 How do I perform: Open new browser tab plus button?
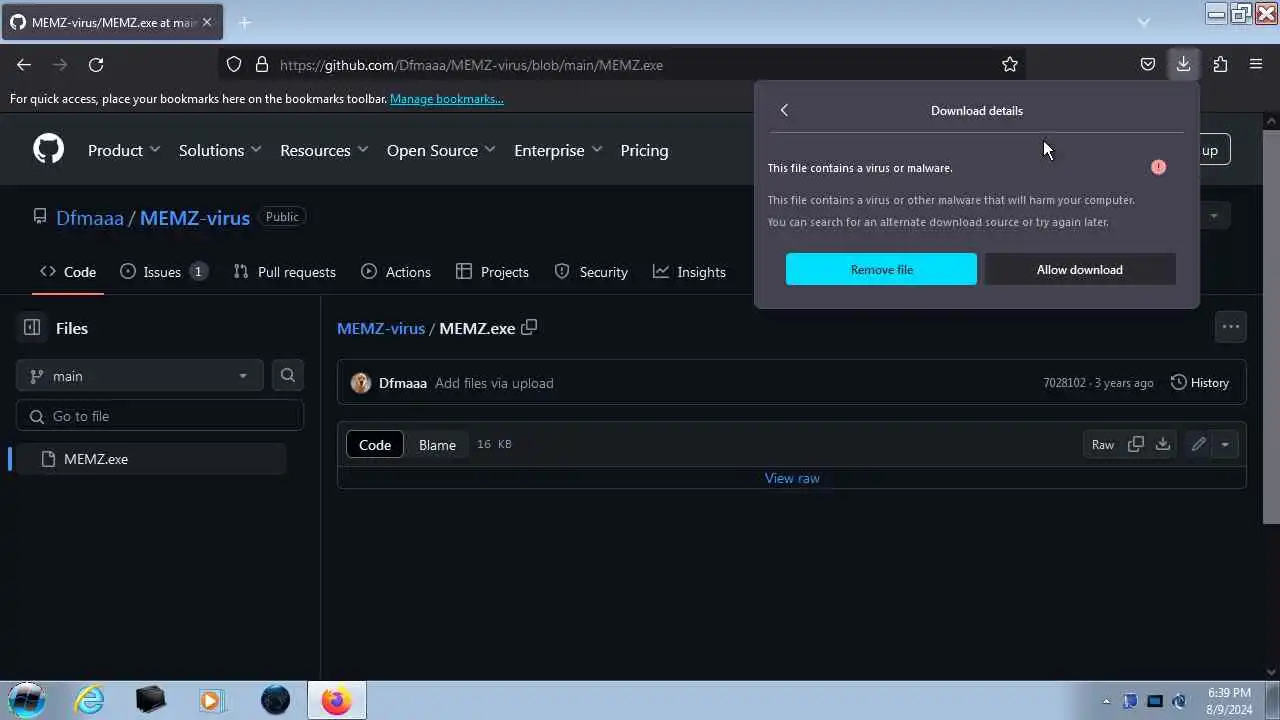[245, 22]
